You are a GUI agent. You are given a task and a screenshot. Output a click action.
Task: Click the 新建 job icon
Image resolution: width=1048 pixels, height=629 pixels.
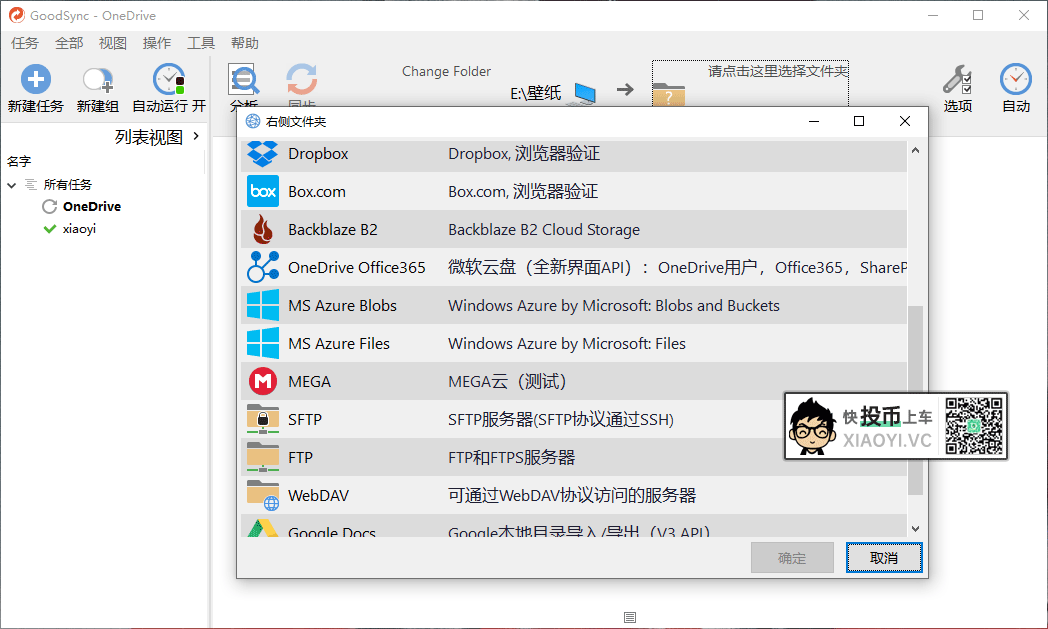click(x=97, y=78)
